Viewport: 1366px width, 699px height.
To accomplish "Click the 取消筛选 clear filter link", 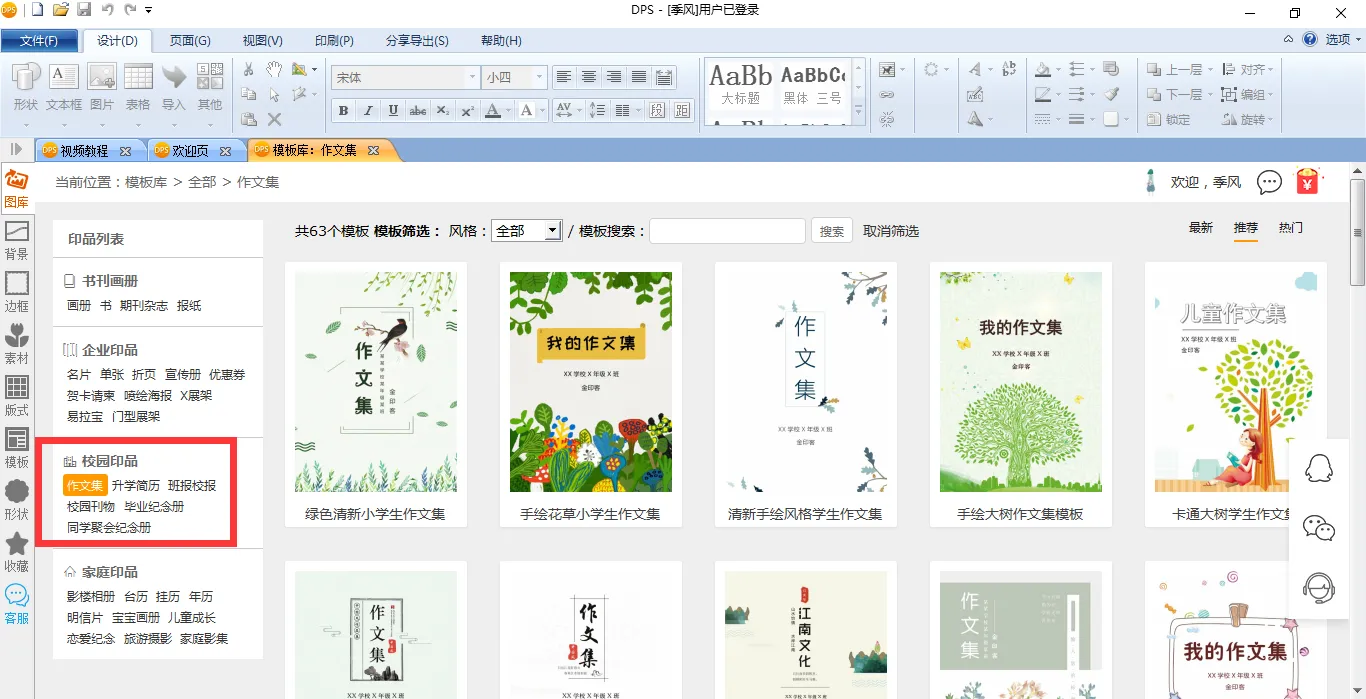I will pyautogui.click(x=891, y=231).
